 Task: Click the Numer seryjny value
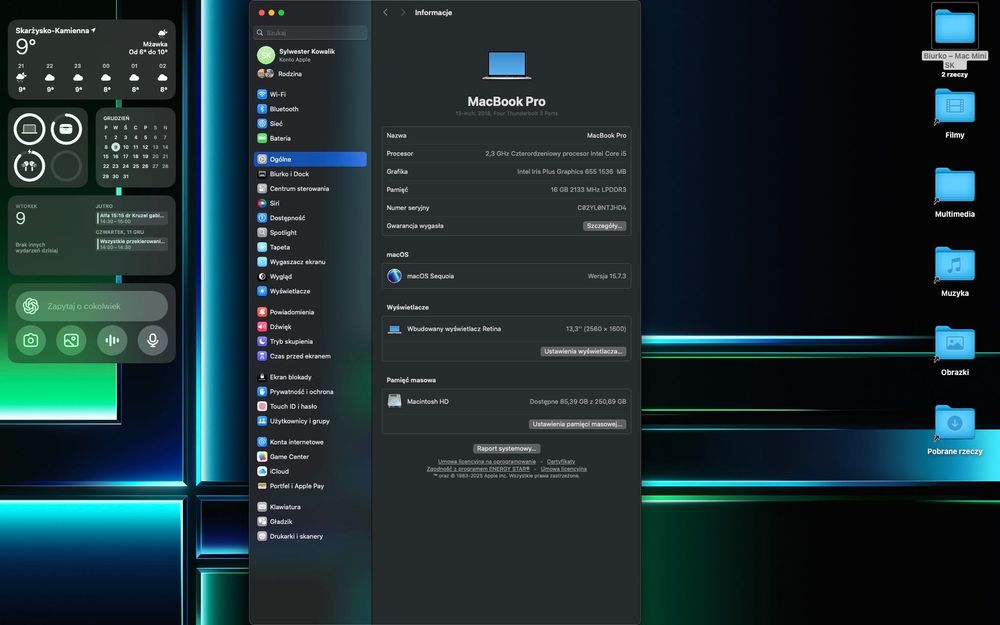(601, 208)
